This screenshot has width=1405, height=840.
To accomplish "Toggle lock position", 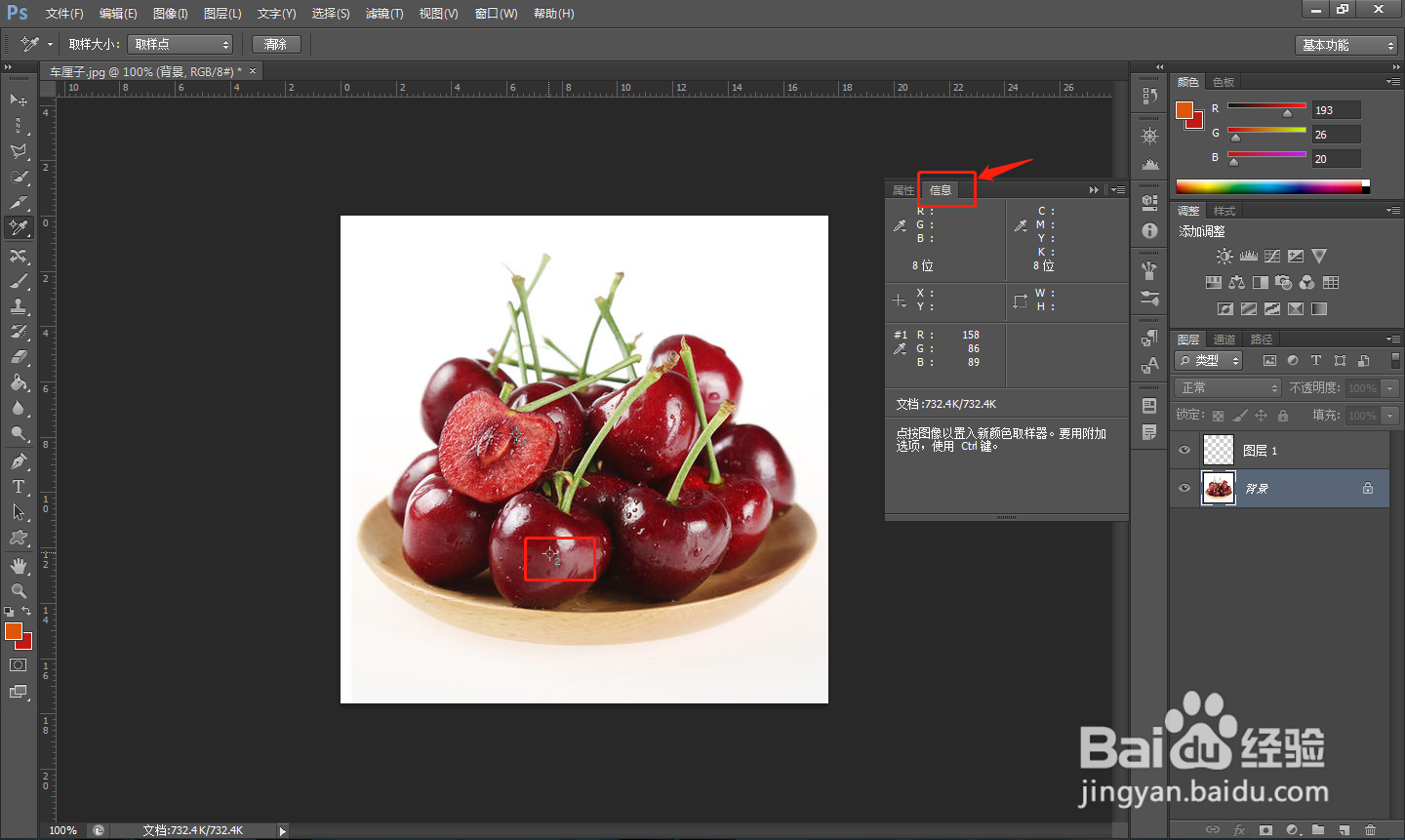I will tap(1261, 416).
